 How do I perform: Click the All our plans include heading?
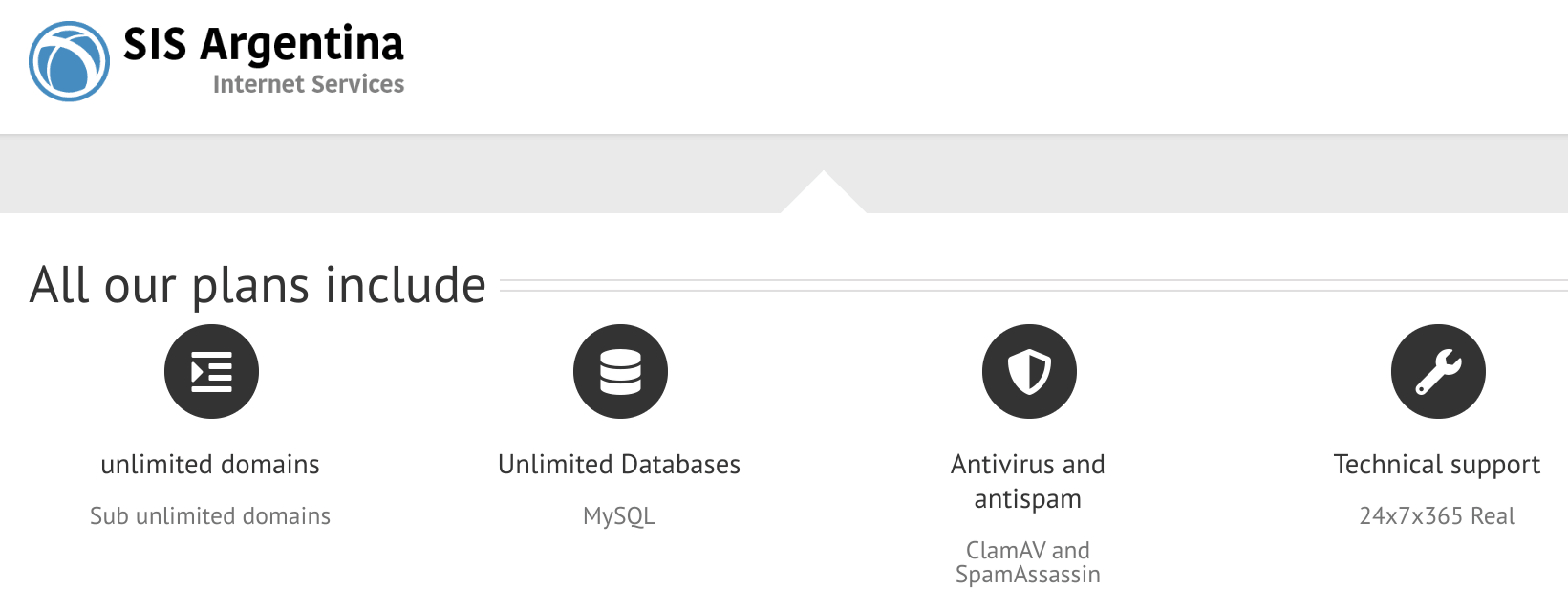pos(258,286)
